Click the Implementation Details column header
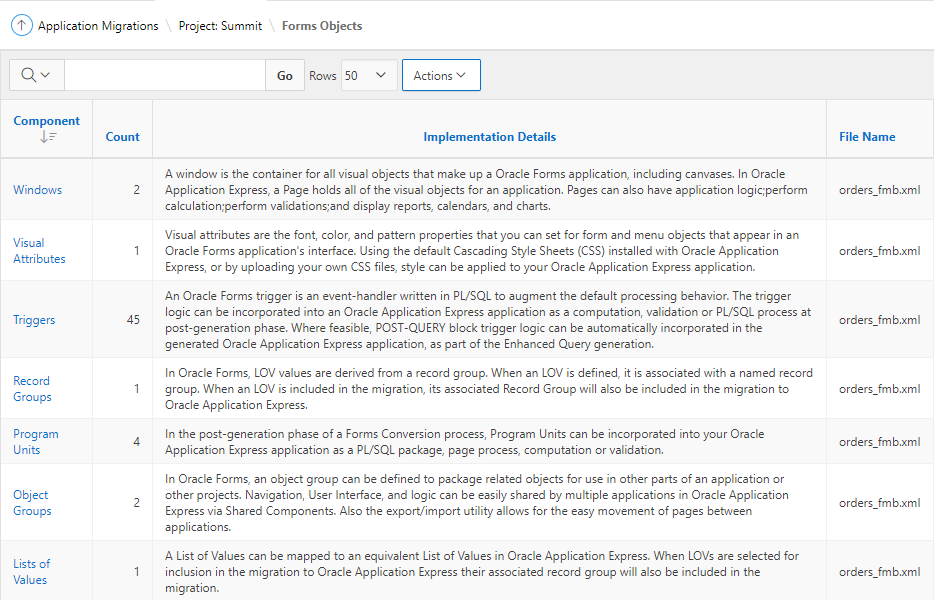 point(489,136)
